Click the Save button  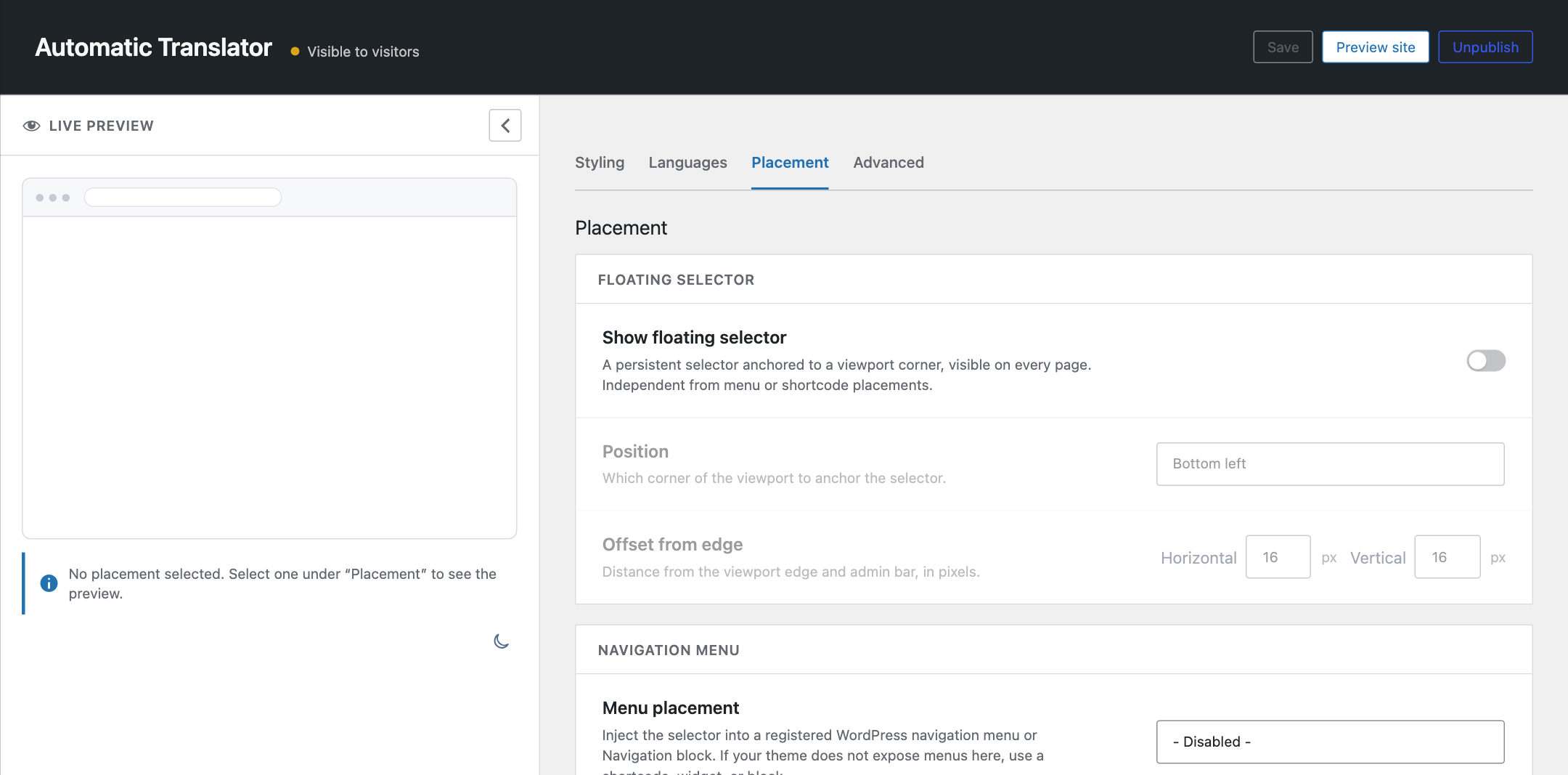click(x=1283, y=47)
